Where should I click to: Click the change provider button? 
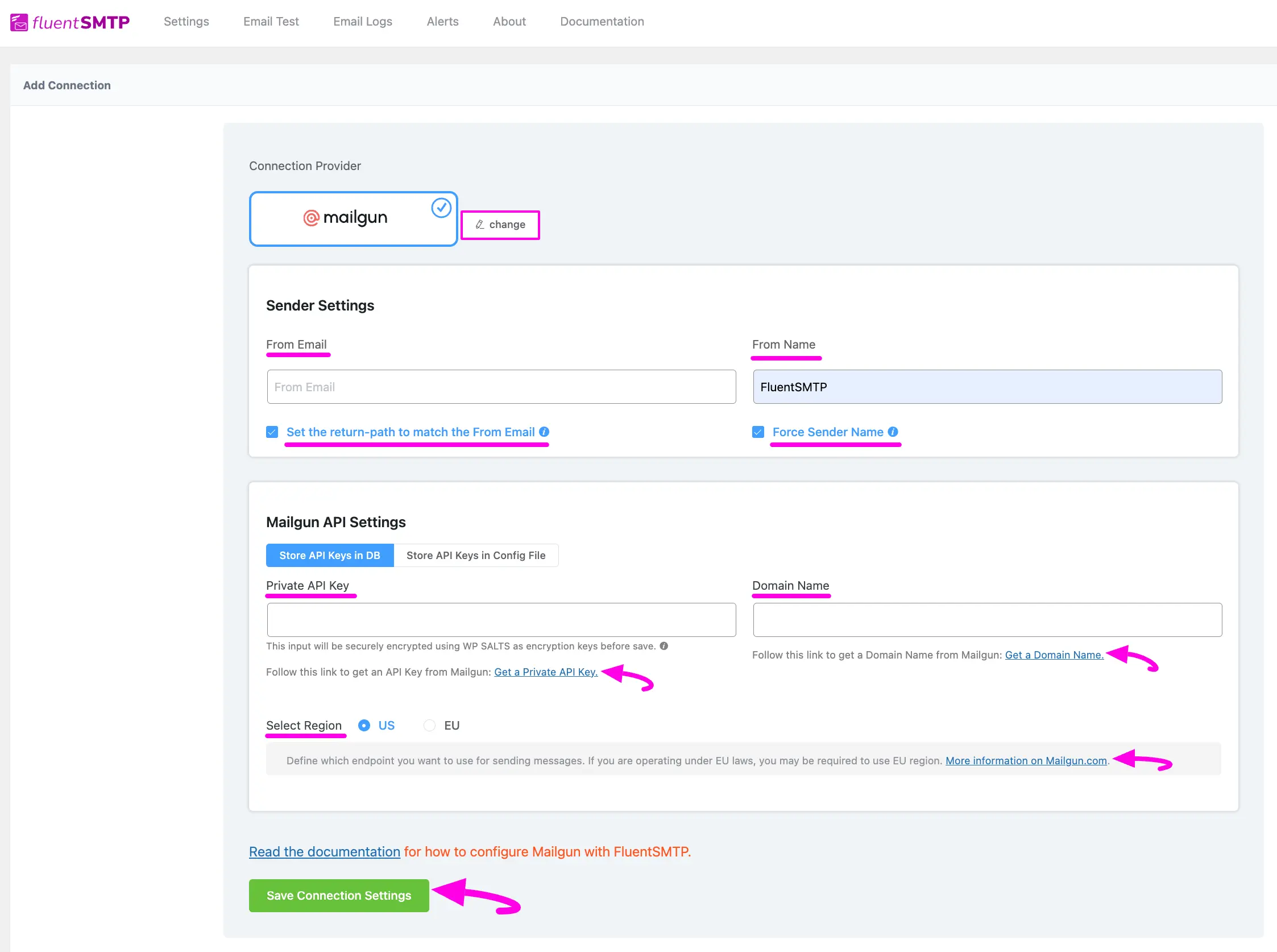point(500,225)
